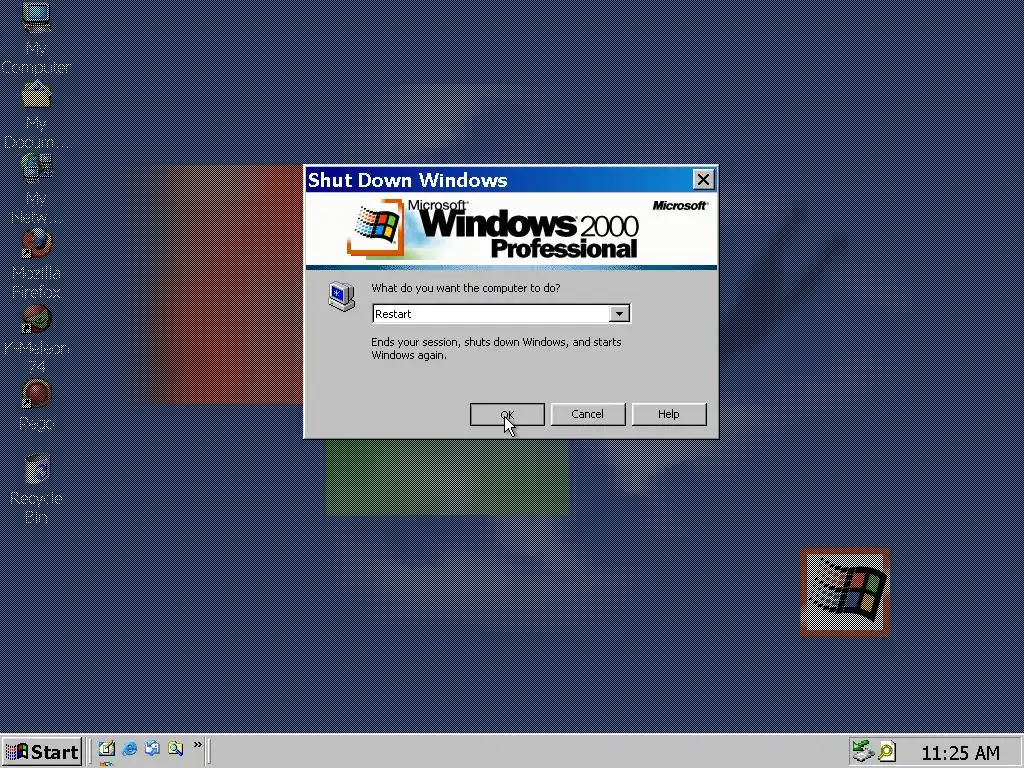Image resolution: width=1024 pixels, height=768 pixels.
Task: Open Help in the shutdown dialog
Action: tap(669, 414)
